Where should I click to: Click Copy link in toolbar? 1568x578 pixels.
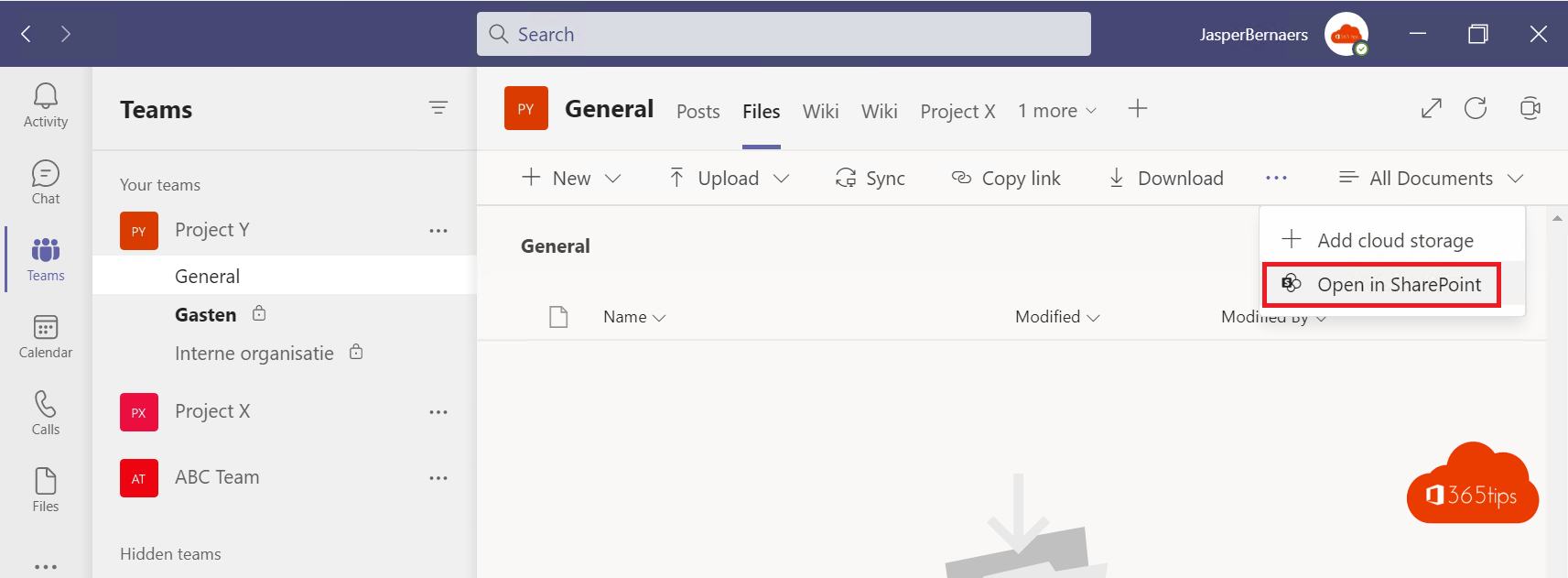tap(1006, 179)
